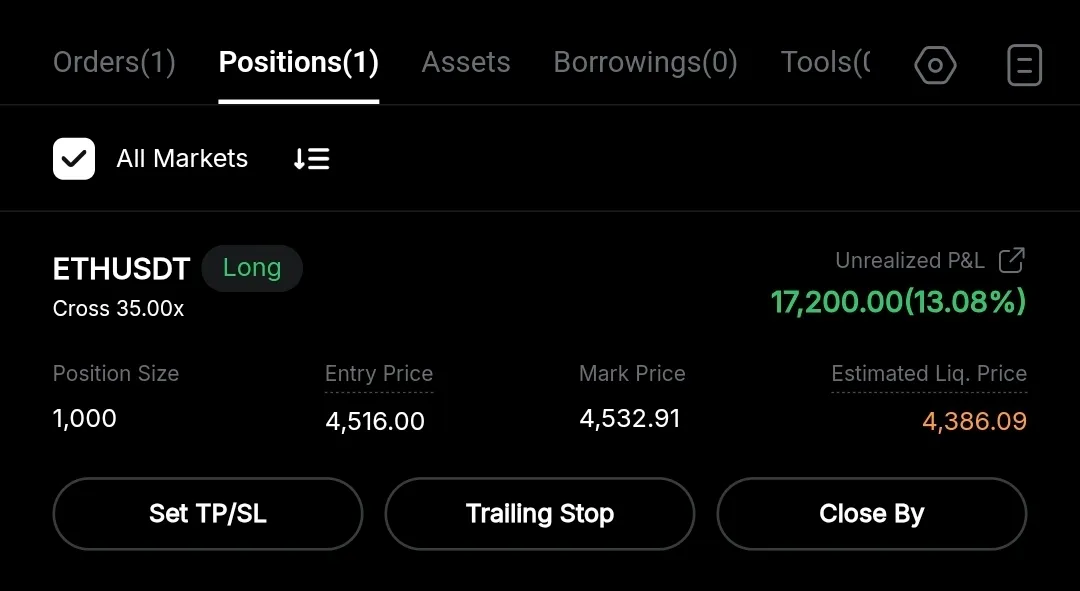Click the sort positions icon

311,159
